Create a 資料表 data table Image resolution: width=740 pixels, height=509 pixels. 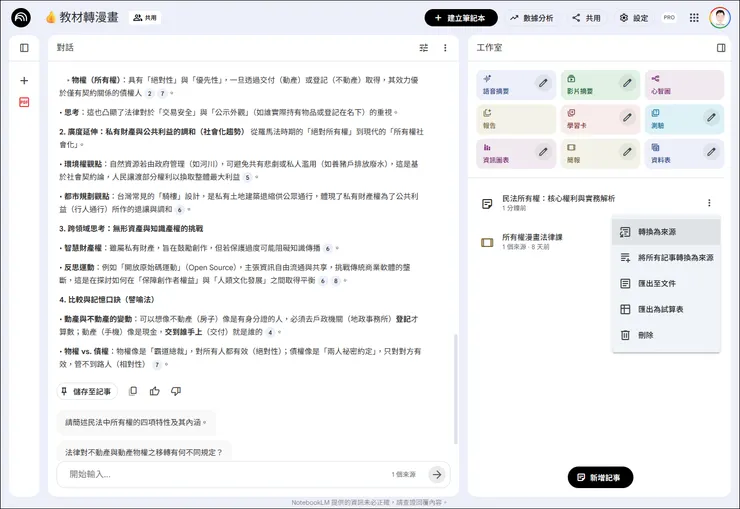(684, 153)
